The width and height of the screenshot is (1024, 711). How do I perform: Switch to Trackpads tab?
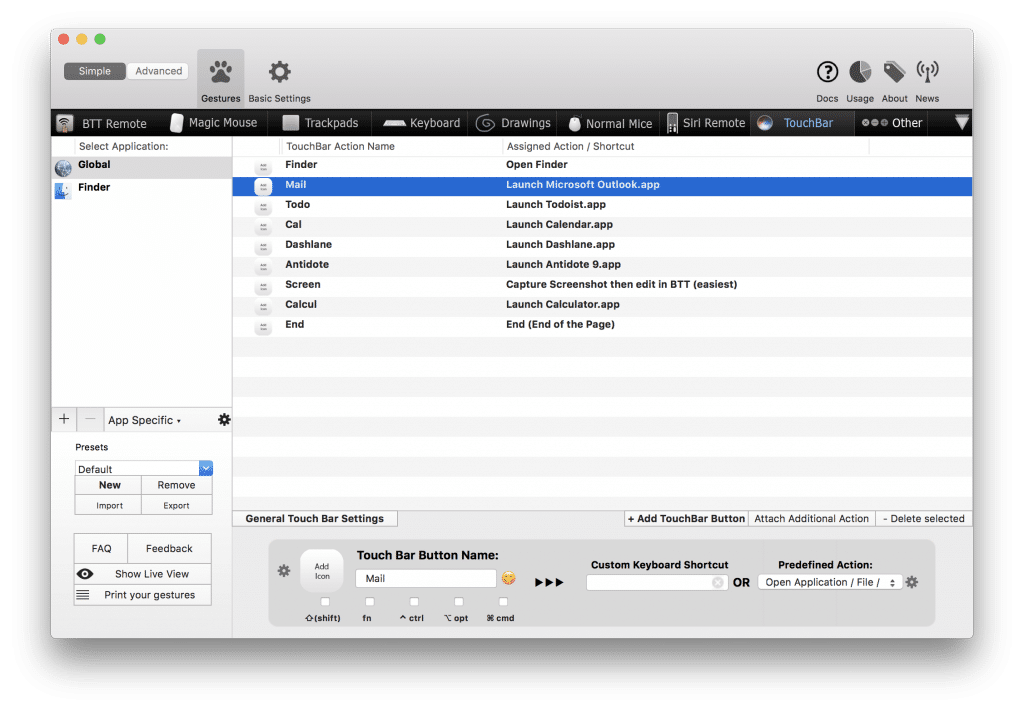(x=321, y=123)
